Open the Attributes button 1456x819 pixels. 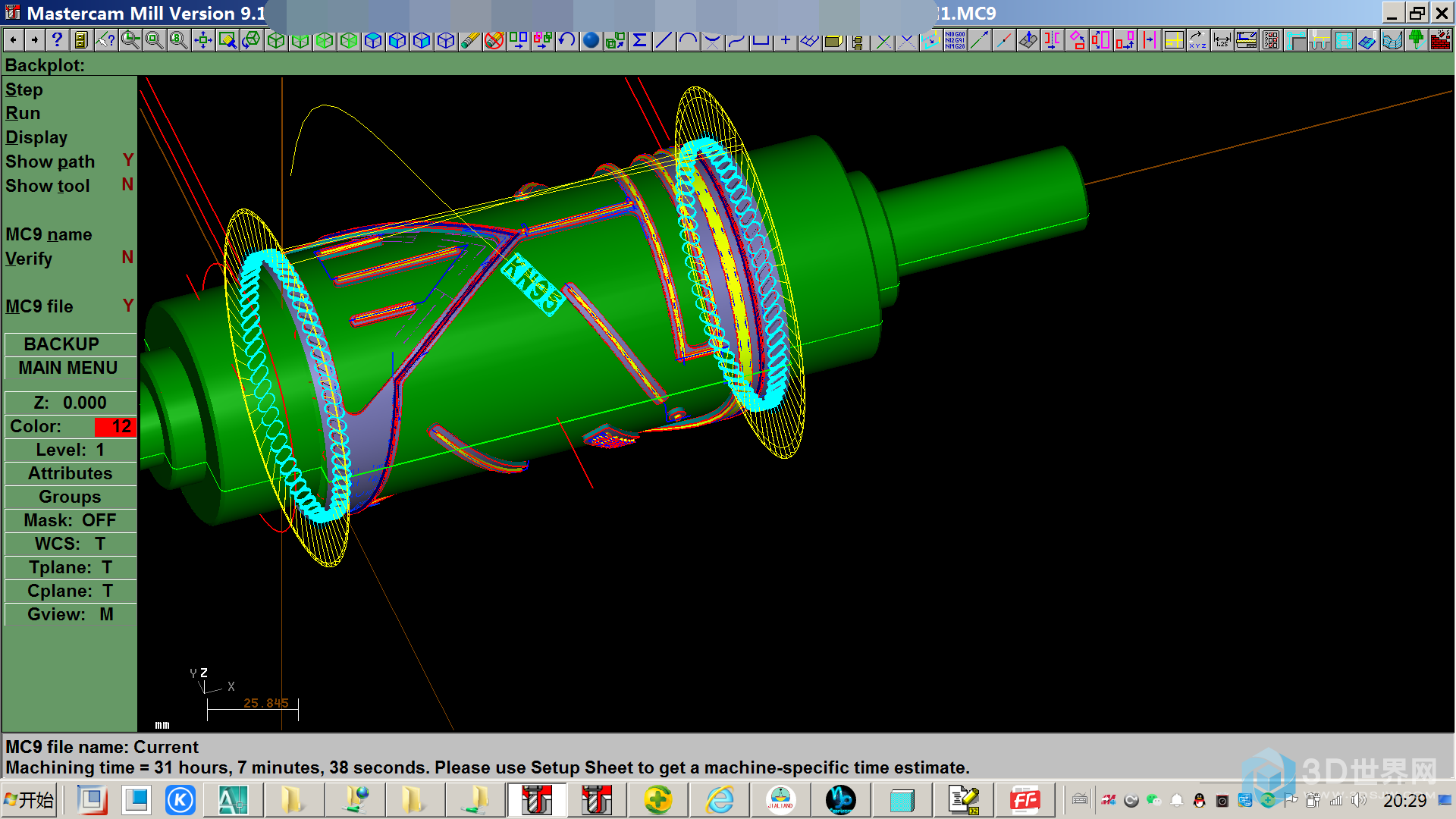click(70, 473)
